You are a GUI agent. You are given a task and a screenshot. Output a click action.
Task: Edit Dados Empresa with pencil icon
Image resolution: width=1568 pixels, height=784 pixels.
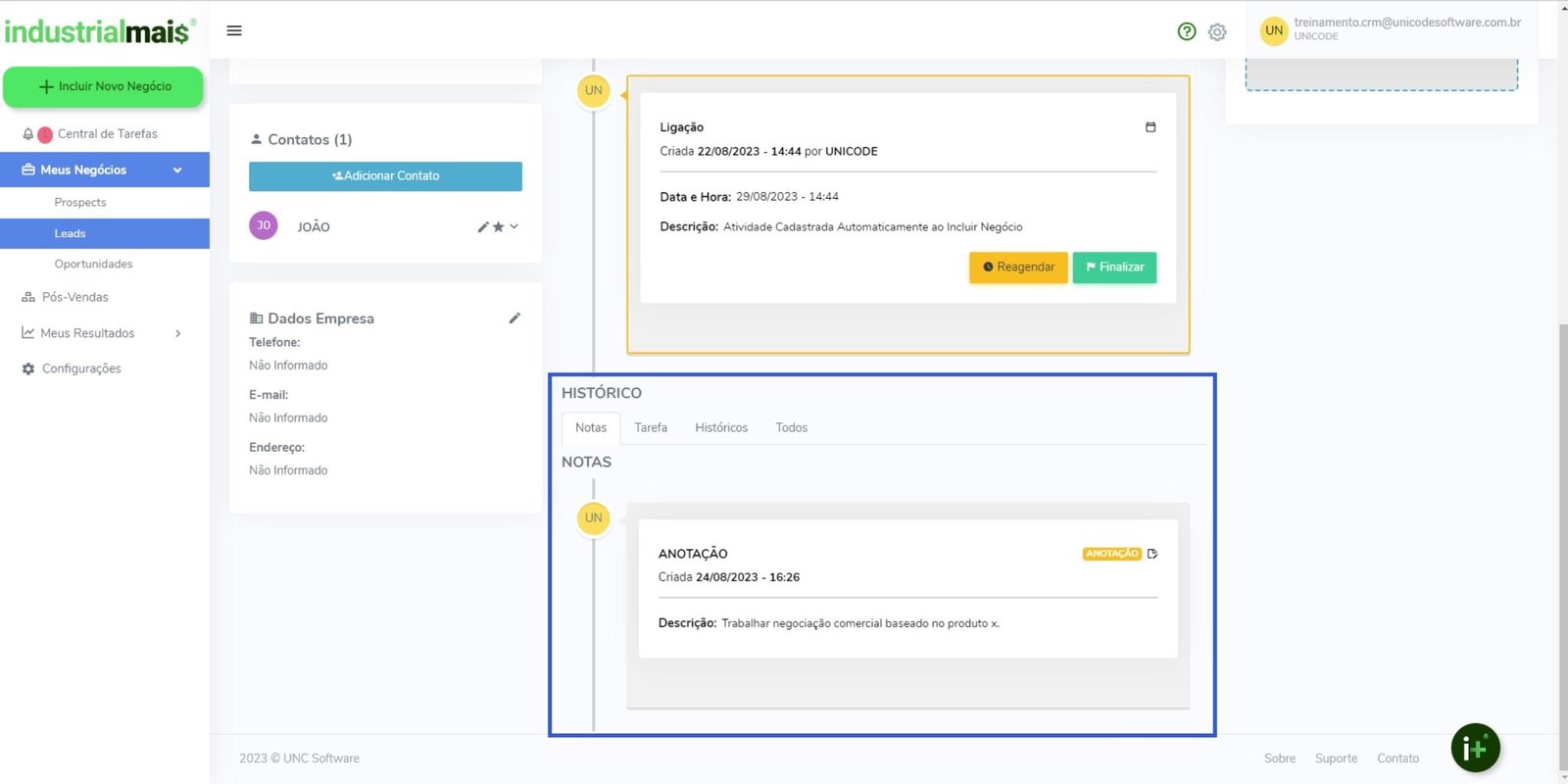pyautogui.click(x=514, y=318)
